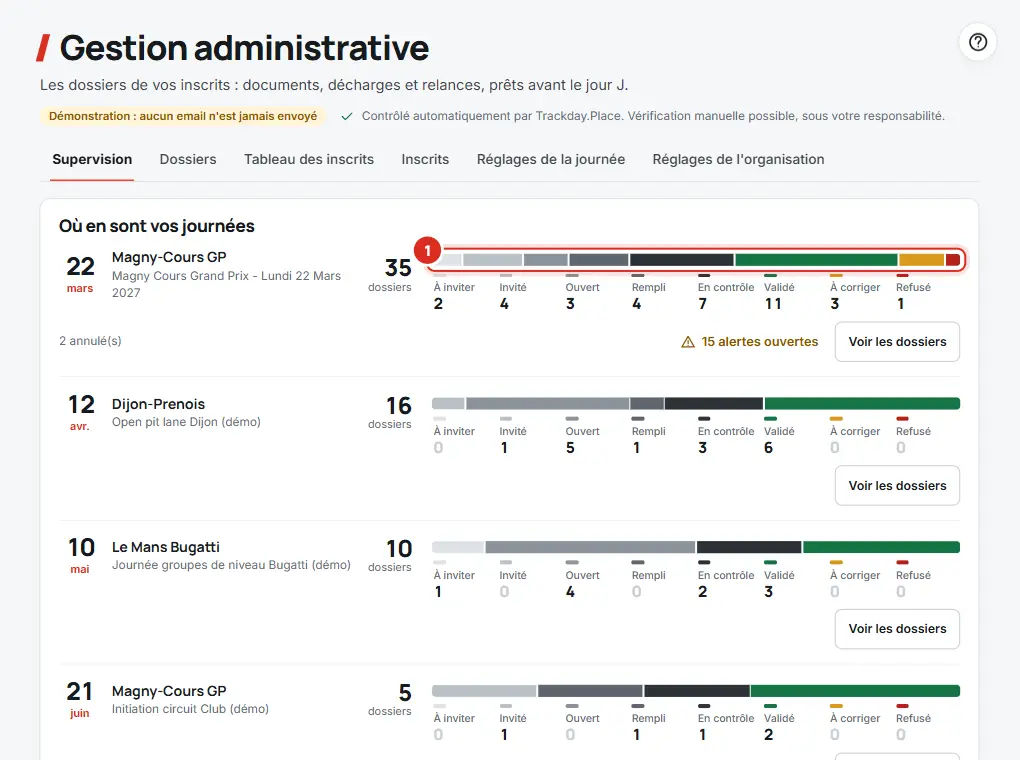Open the help question mark icon
The height and width of the screenshot is (760, 1020).
978,42
